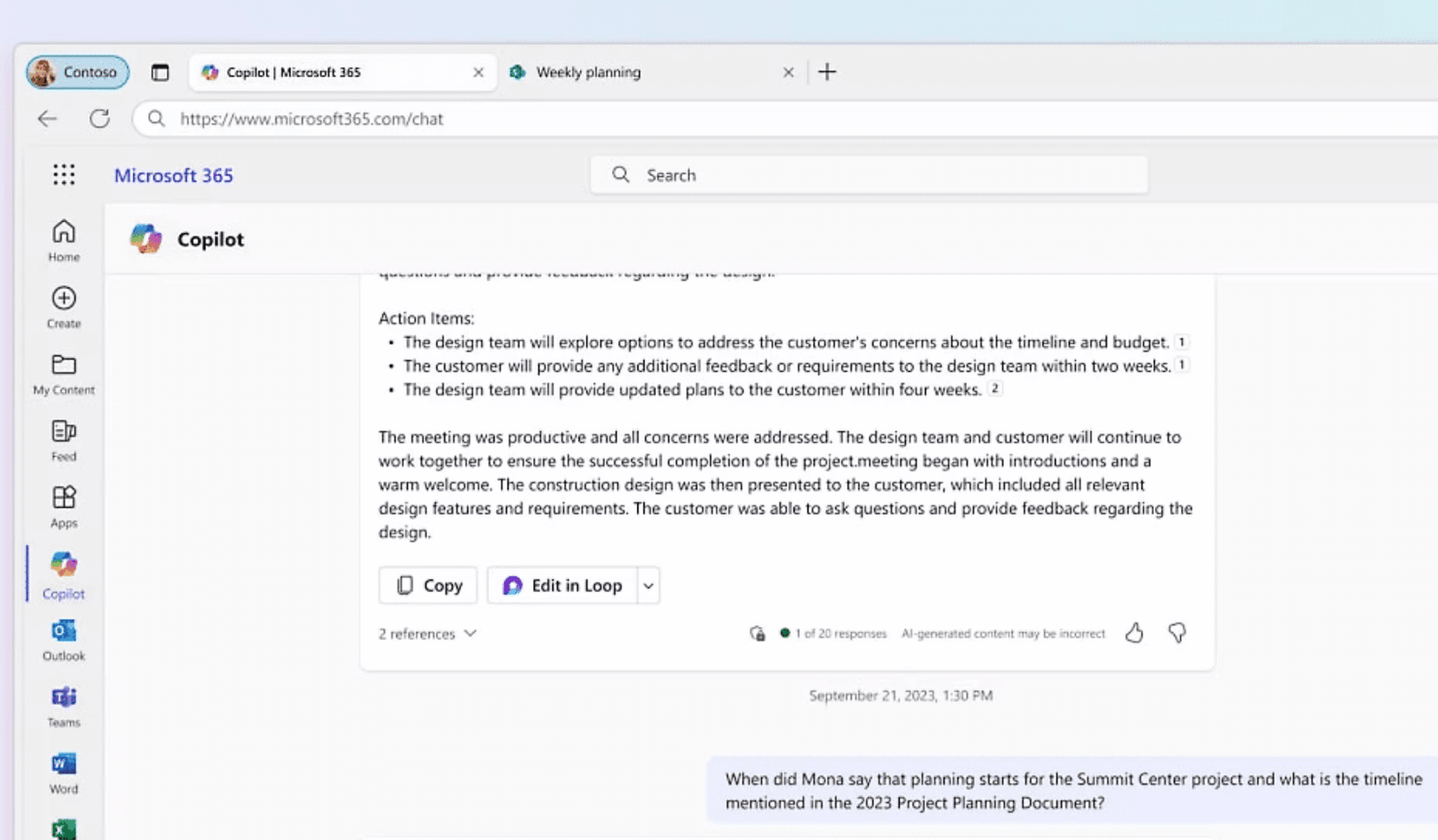The image size is (1438, 840).
Task: Click the Microsoft 365 Search box
Action: tap(869, 175)
